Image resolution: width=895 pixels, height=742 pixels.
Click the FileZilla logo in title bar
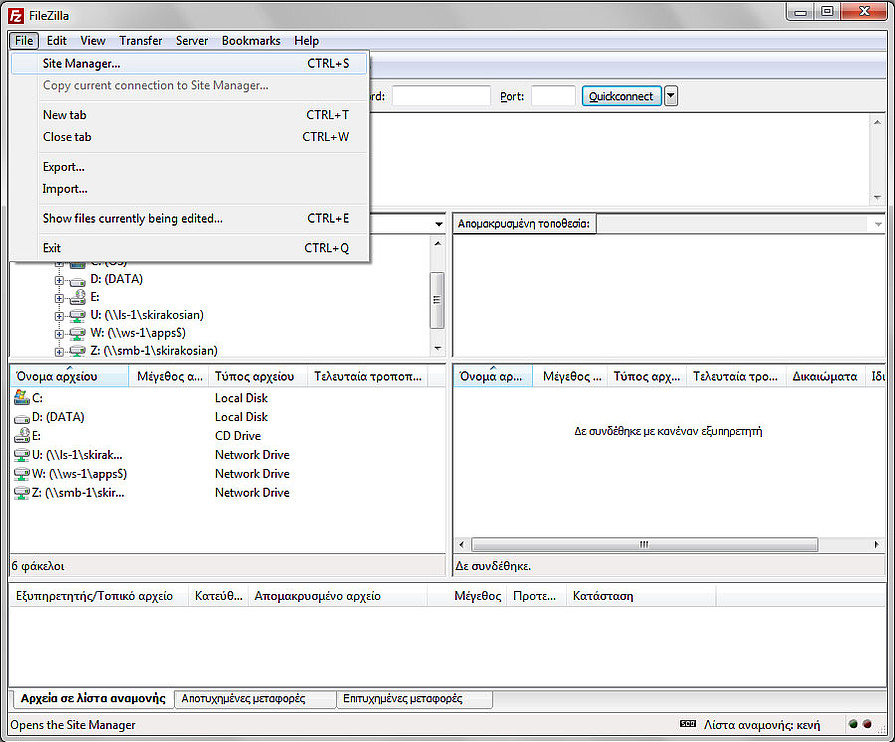click(17, 15)
